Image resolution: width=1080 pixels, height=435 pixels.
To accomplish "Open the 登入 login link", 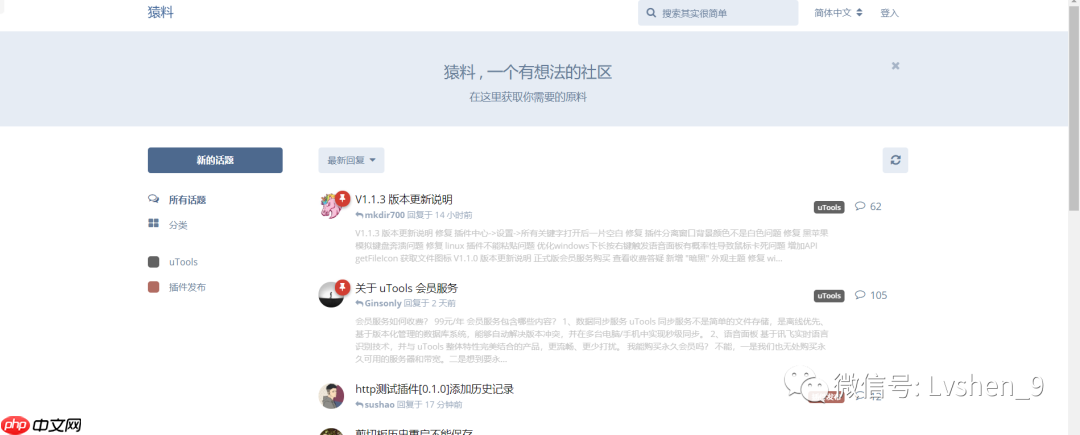I will pos(889,13).
